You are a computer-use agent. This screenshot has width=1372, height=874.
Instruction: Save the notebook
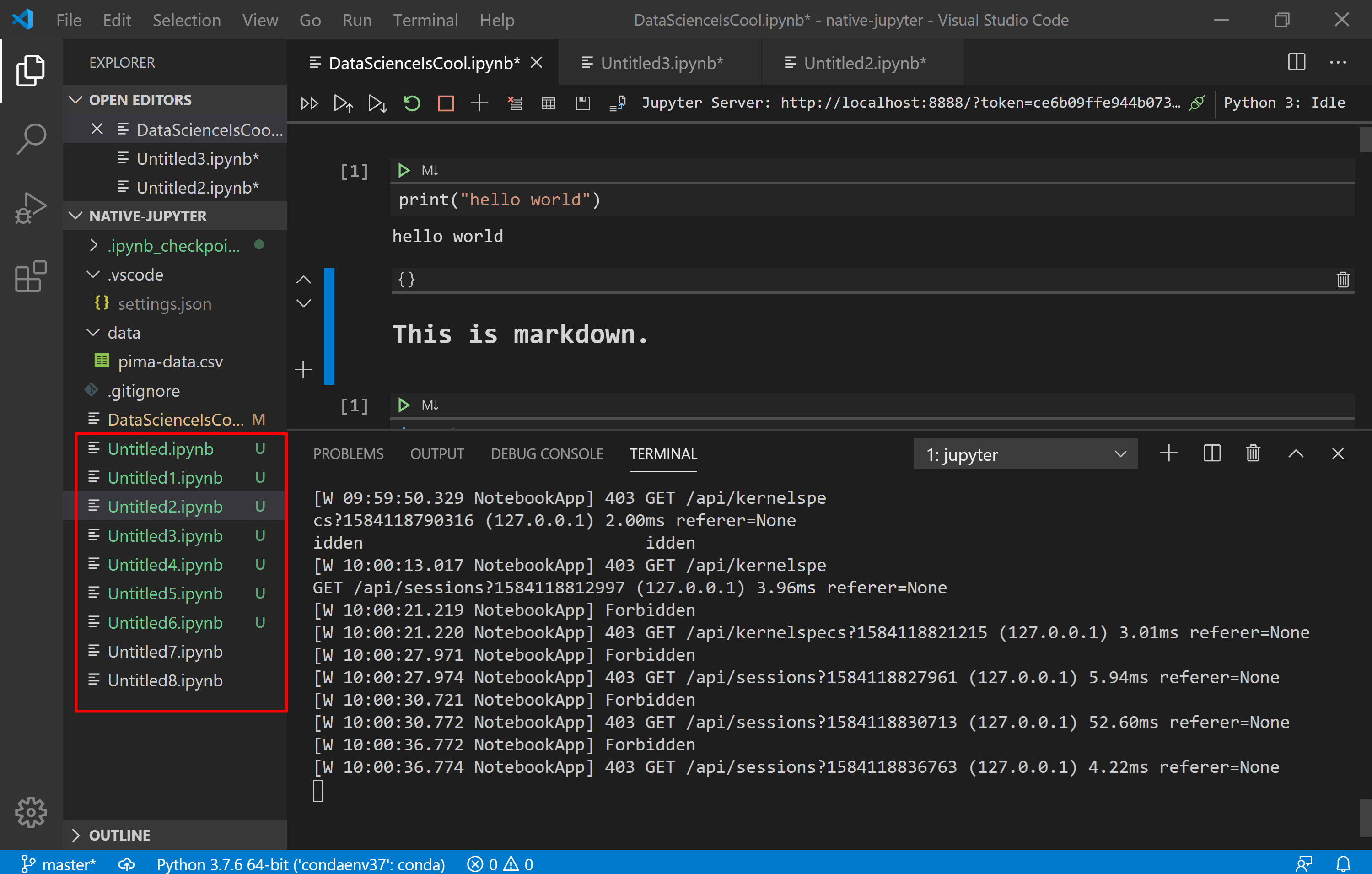(583, 103)
